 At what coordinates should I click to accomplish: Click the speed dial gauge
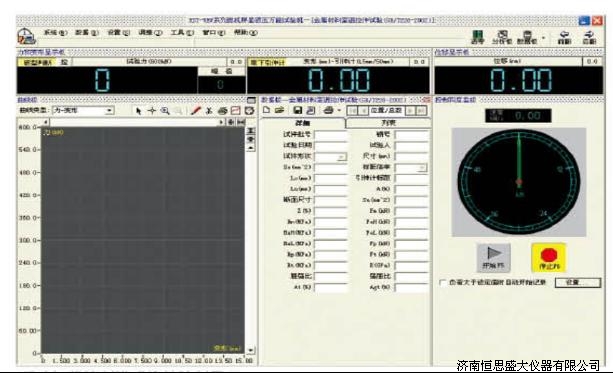click(x=519, y=182)
